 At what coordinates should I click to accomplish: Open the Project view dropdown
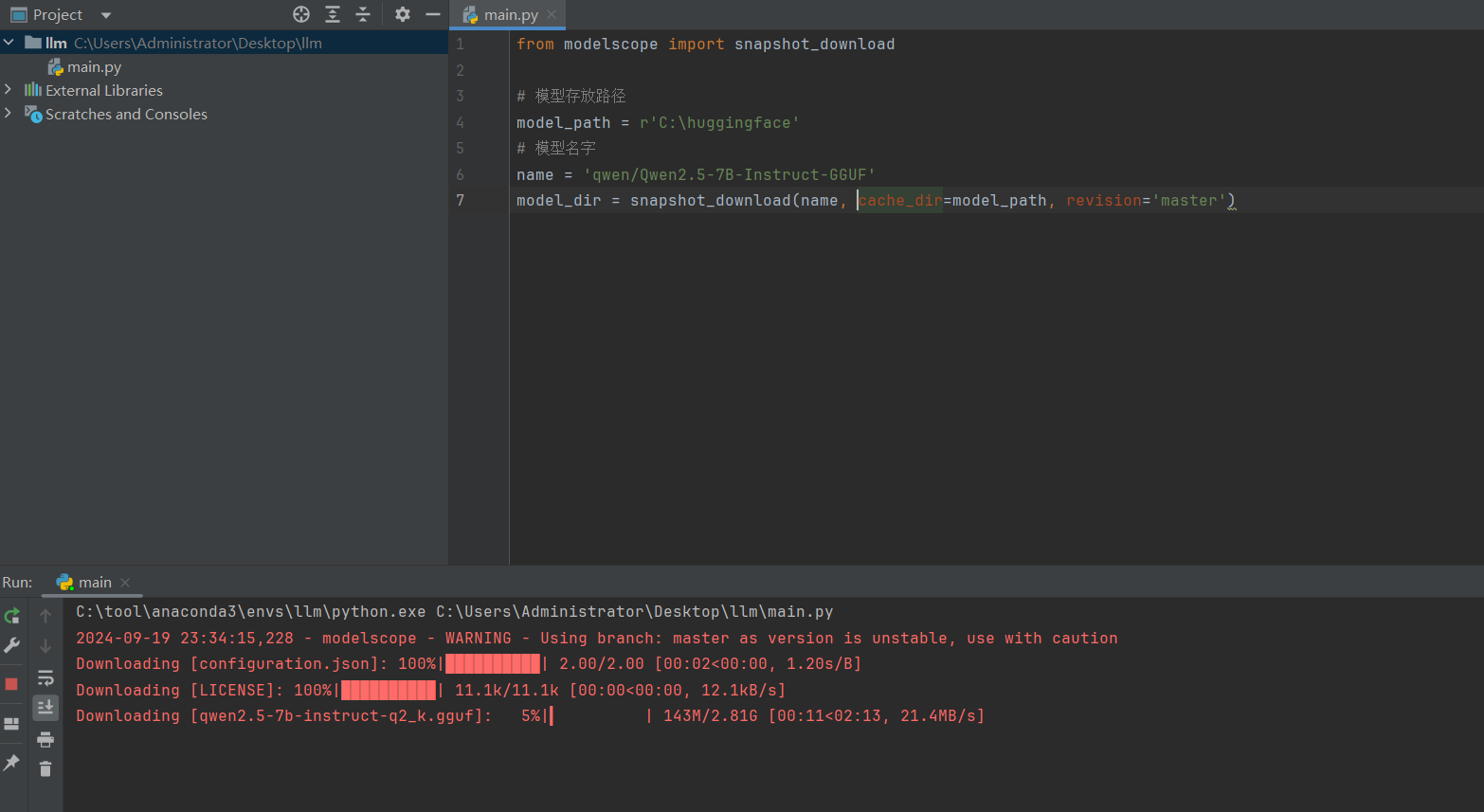[x=106, y=15]
